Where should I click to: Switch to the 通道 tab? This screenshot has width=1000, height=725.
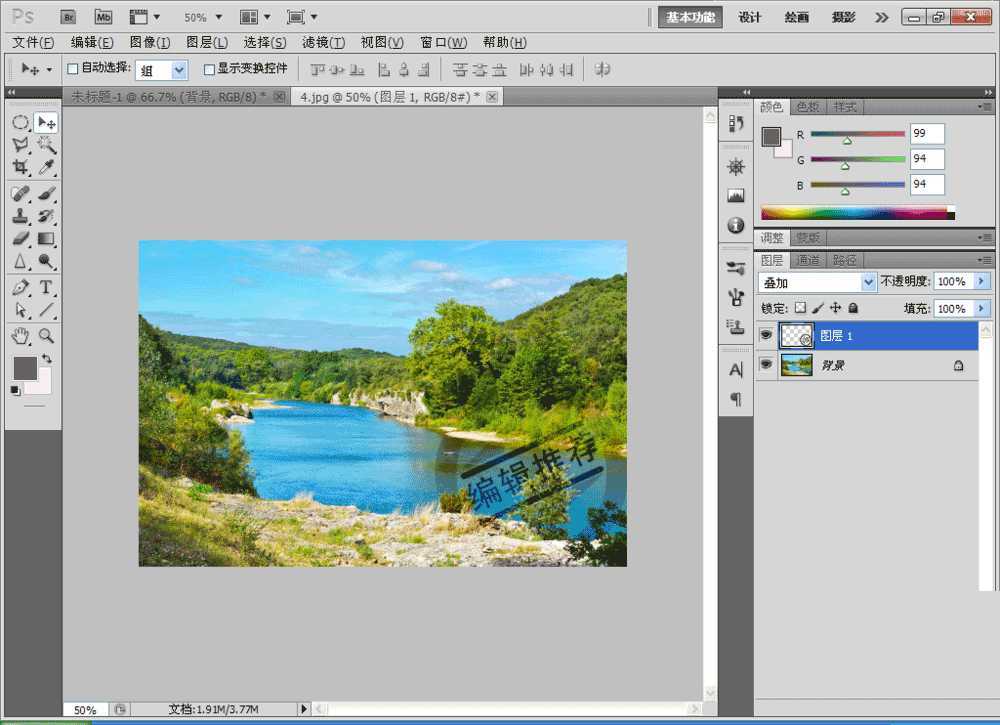click(807, 260)
